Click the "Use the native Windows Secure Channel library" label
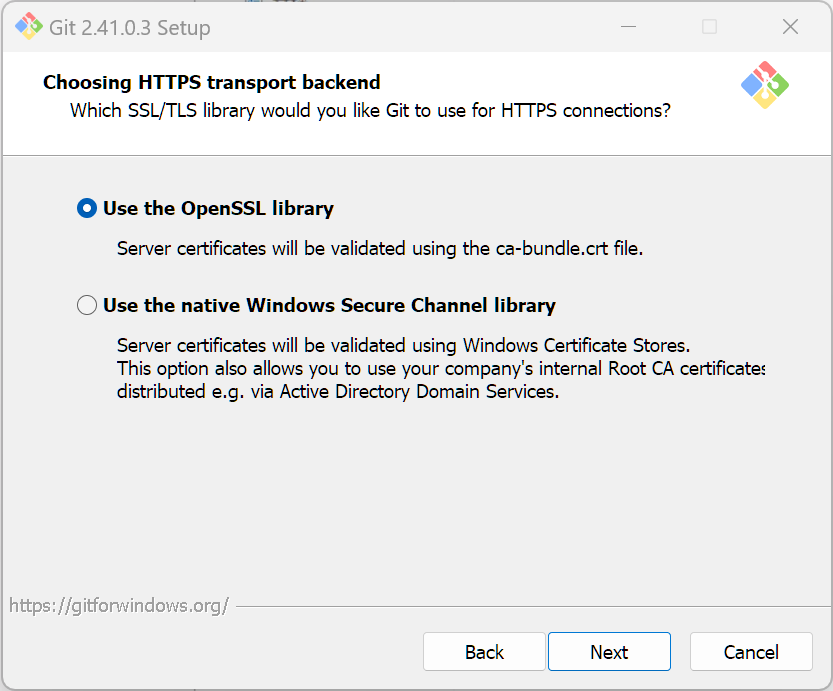 tap(329, 306)
